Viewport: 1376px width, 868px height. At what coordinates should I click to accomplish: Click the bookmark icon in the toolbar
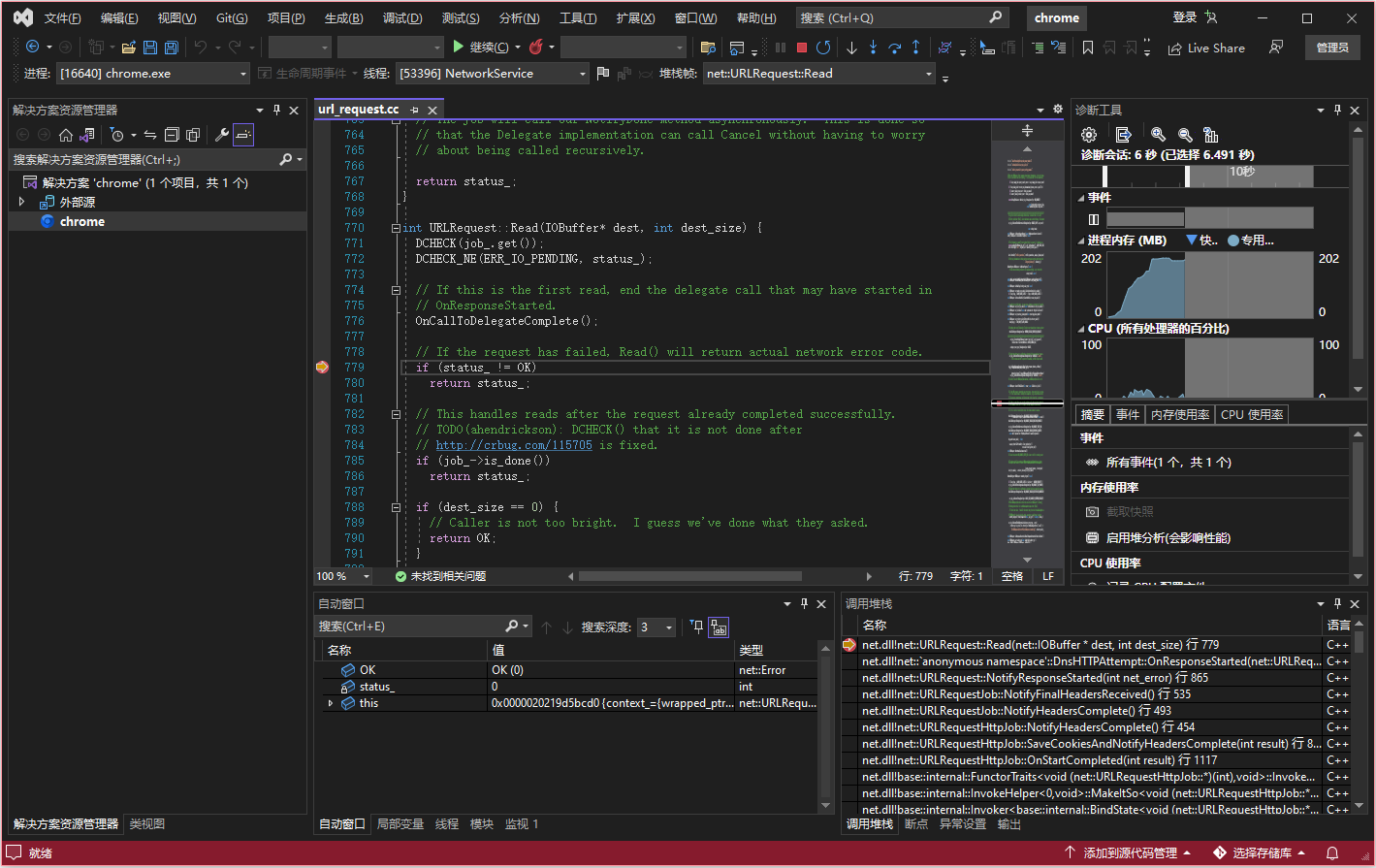[x=1088, y=48]
